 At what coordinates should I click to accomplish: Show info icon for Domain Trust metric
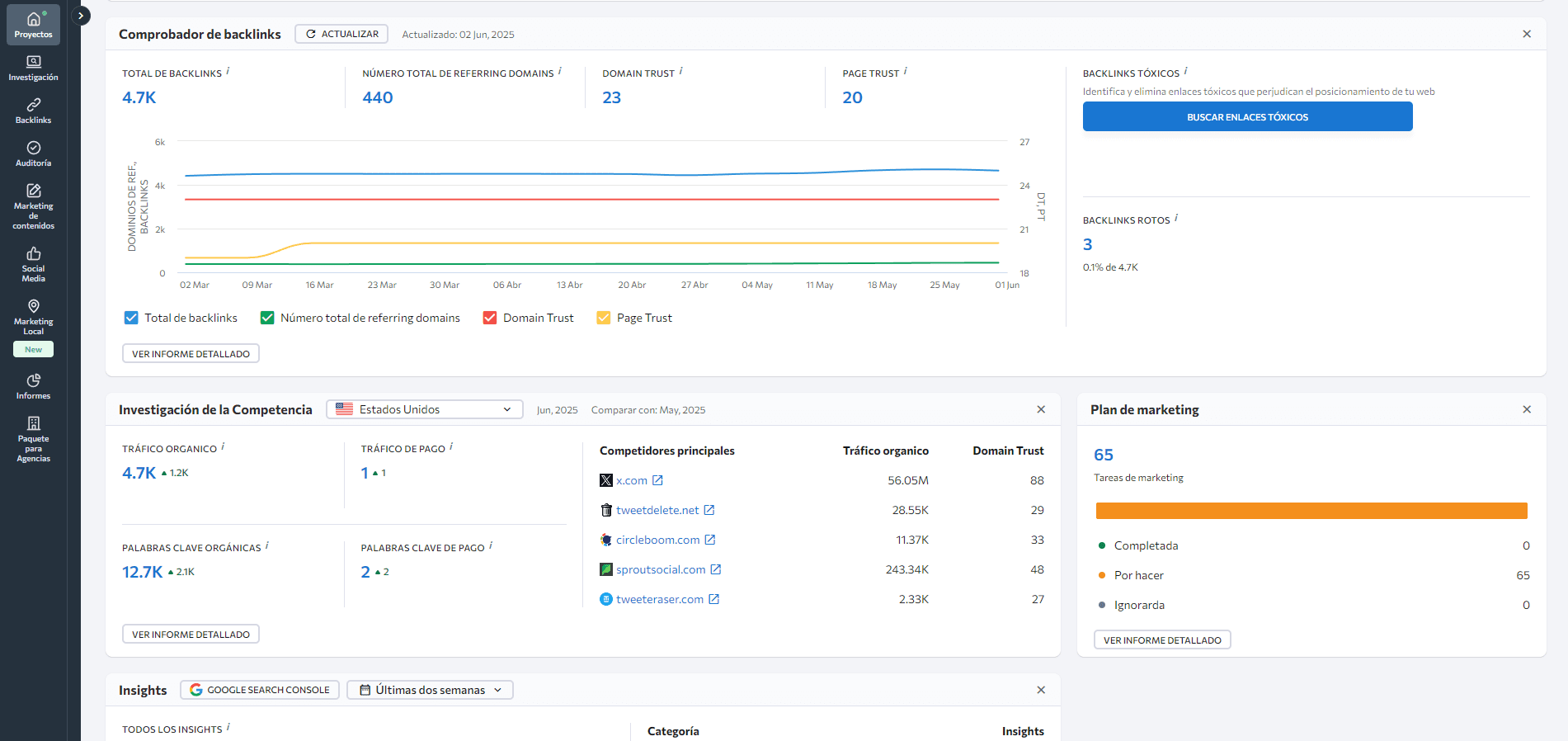coord(680,72)
